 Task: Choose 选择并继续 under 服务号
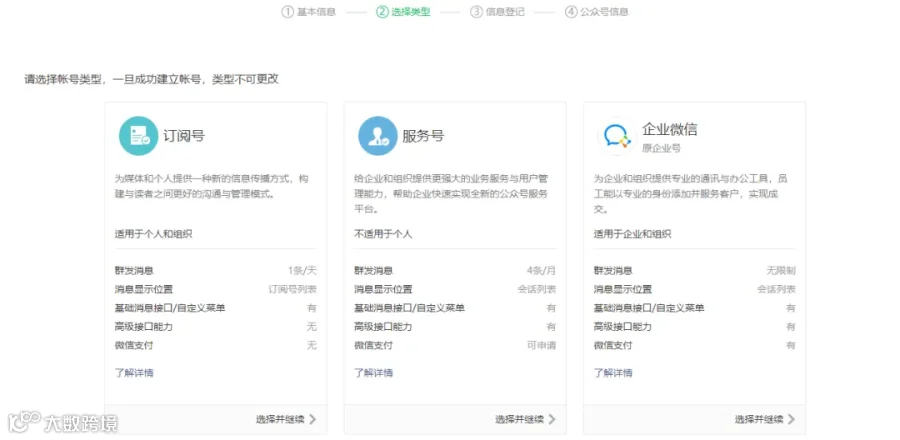[519, 419]
